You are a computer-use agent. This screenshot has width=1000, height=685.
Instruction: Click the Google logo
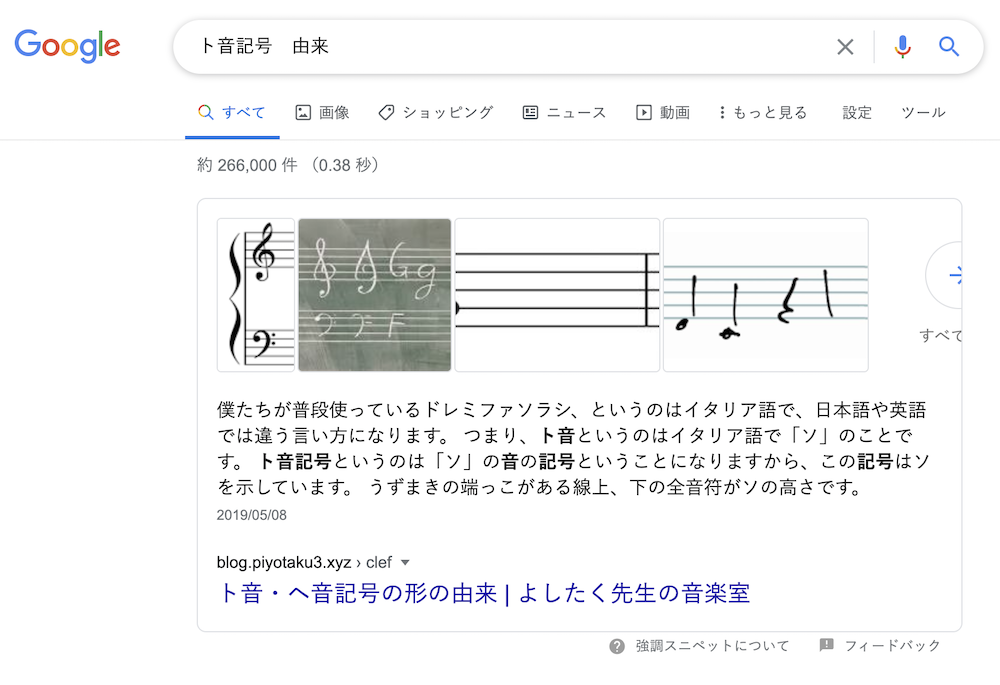click(67, 46)
